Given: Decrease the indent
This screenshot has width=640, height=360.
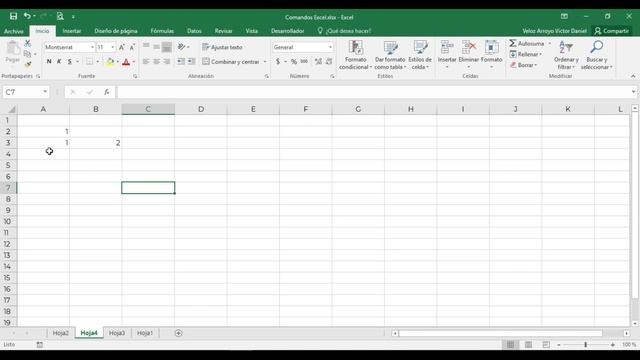Looking at the screenshot, I should 181,62.
